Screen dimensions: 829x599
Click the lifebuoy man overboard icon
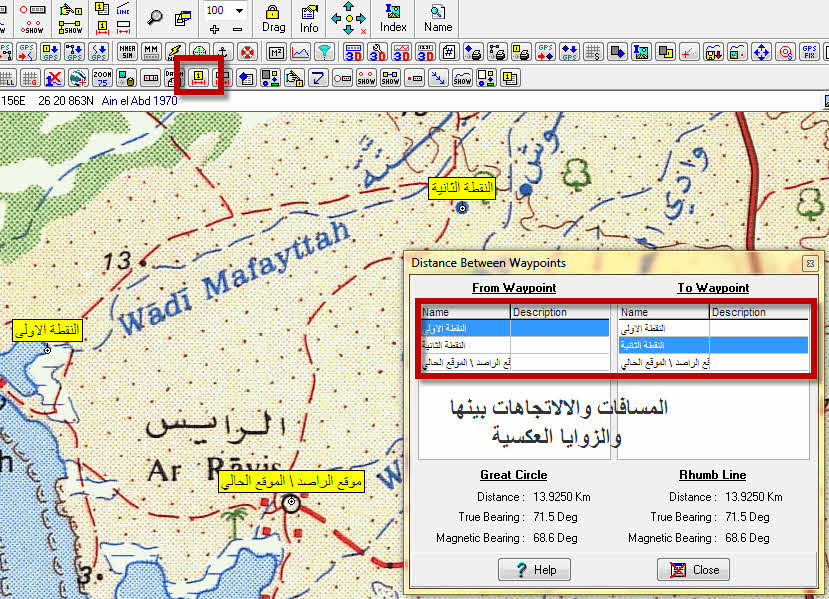[x=247, y=52]
